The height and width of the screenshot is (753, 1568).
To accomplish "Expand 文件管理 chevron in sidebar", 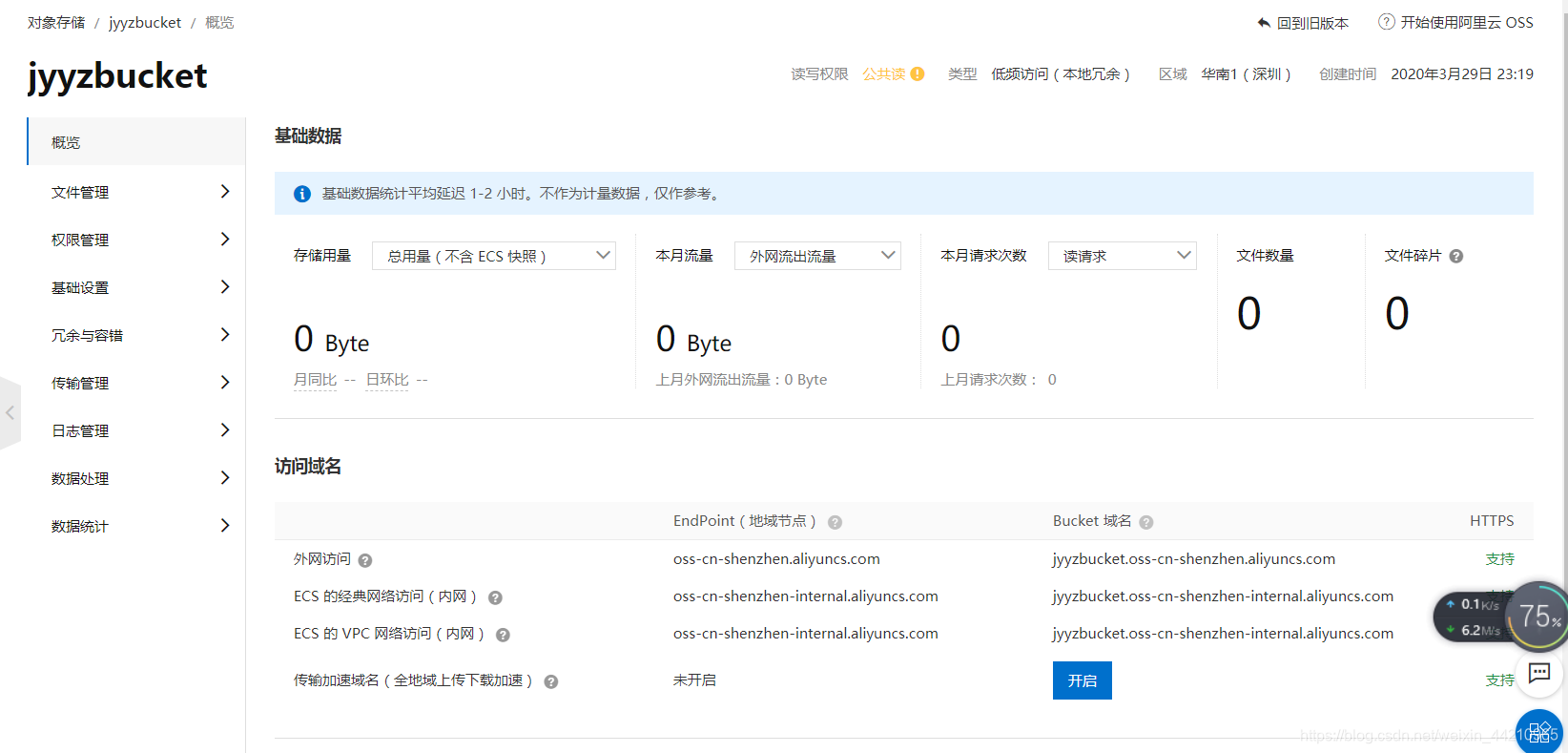I will tap(225, 192).
